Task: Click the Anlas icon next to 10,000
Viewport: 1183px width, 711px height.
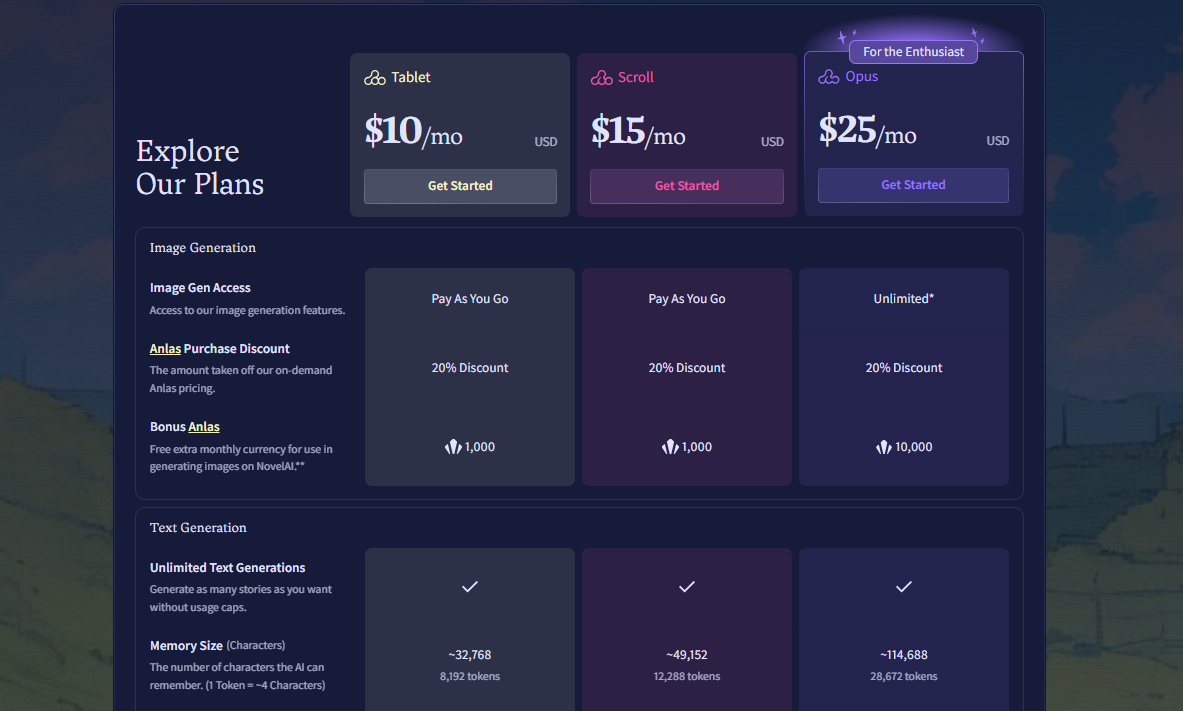Action: tap(883, 447)
